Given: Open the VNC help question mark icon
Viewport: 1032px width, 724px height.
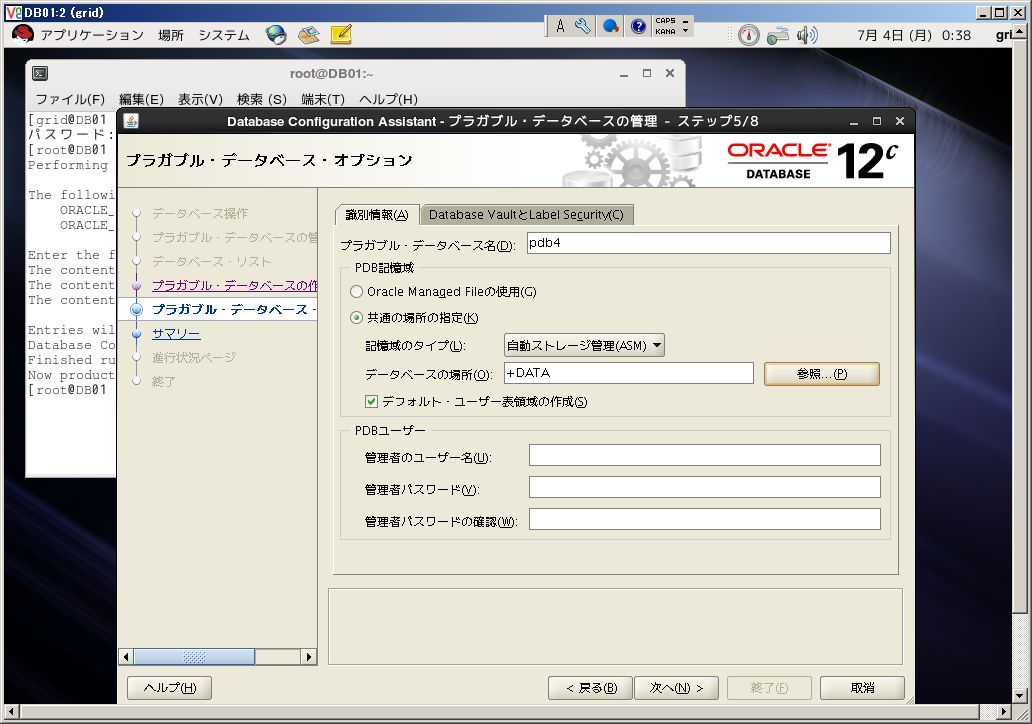Looking at the screenshot, I should pyautogui.click(x=638, y=26).
